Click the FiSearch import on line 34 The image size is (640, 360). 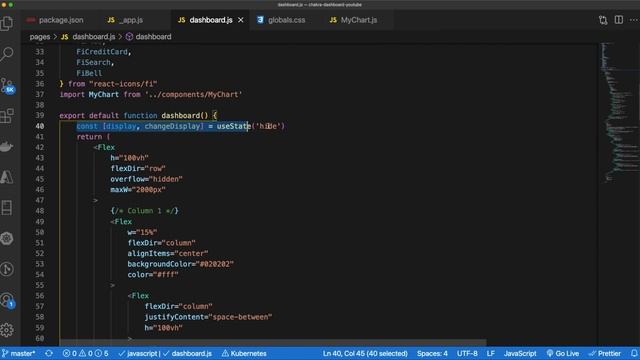coord(93,62)
